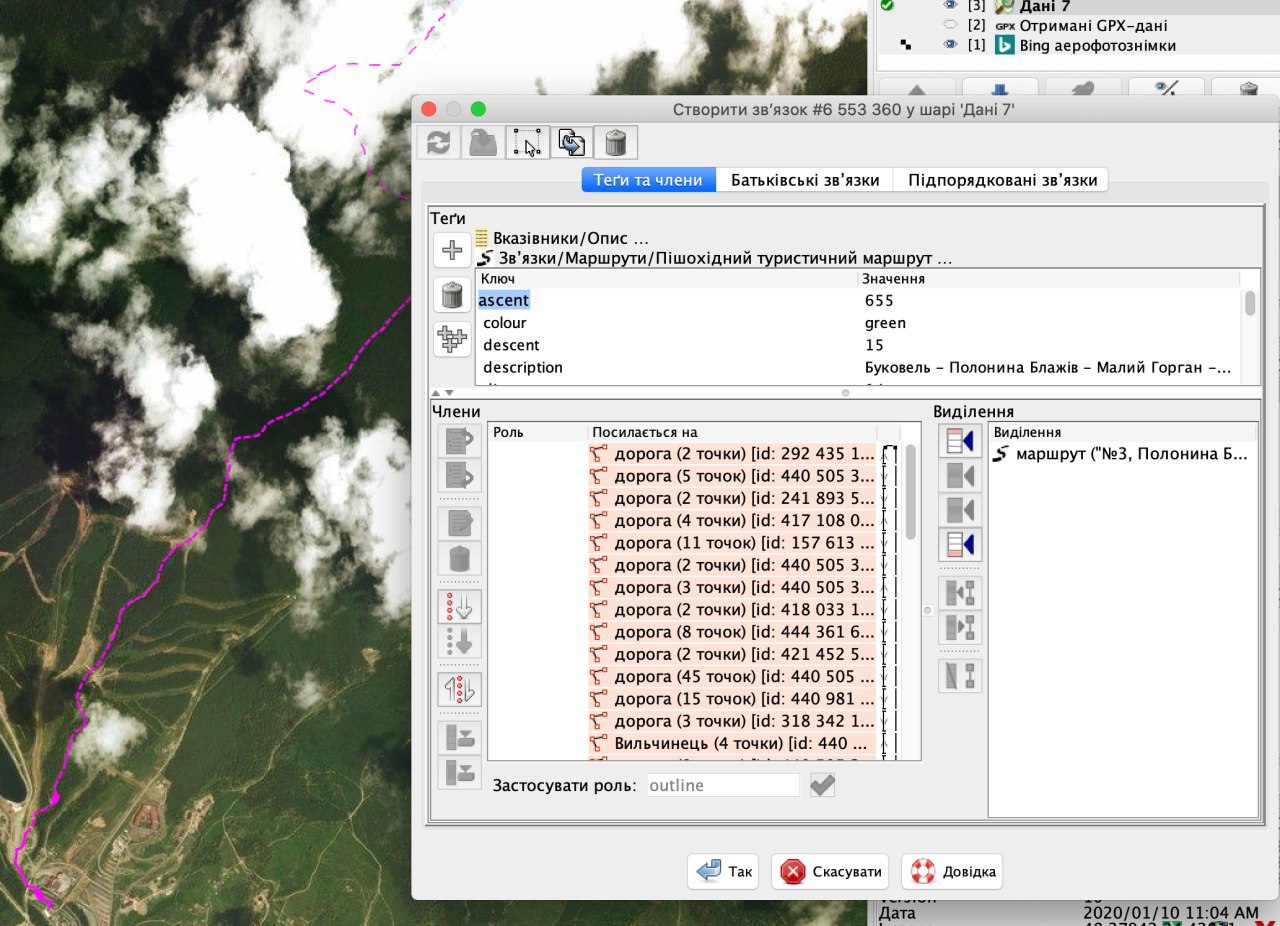
Task: Toggle visibility eye of Дані 7 layer
Action: tap(950, 6)
